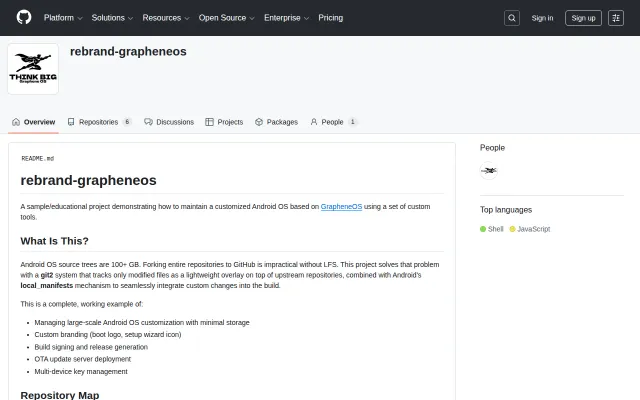The image size is (640, 400).
Task: Select the Repositories book icon
Action: [x=71, y=122]
